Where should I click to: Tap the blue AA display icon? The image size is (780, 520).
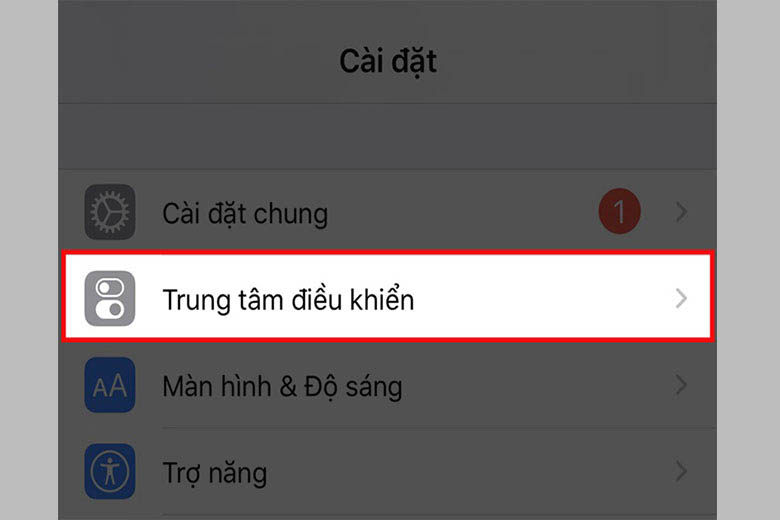click(x=109, y=385)
